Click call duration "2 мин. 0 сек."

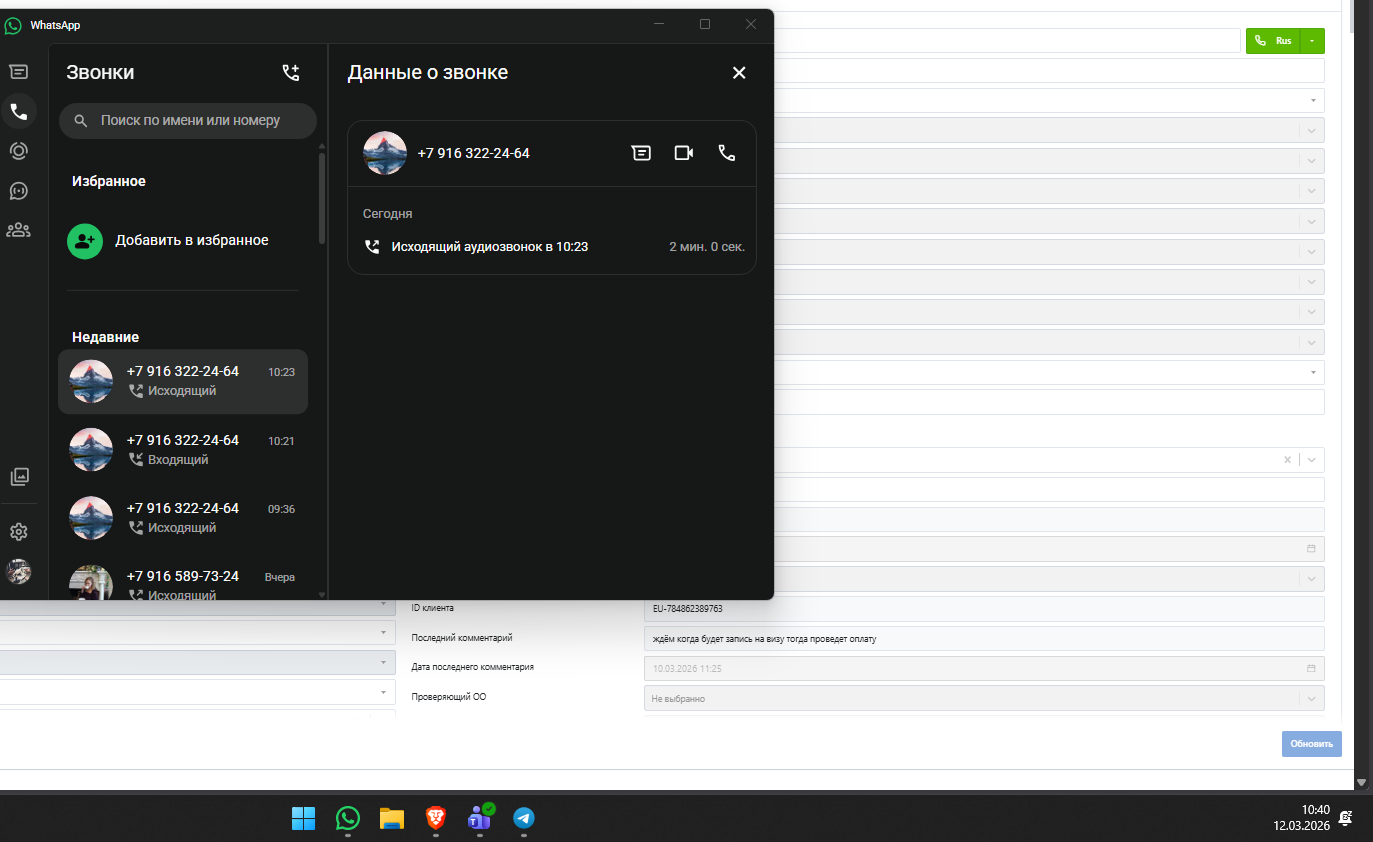(707, 246)
